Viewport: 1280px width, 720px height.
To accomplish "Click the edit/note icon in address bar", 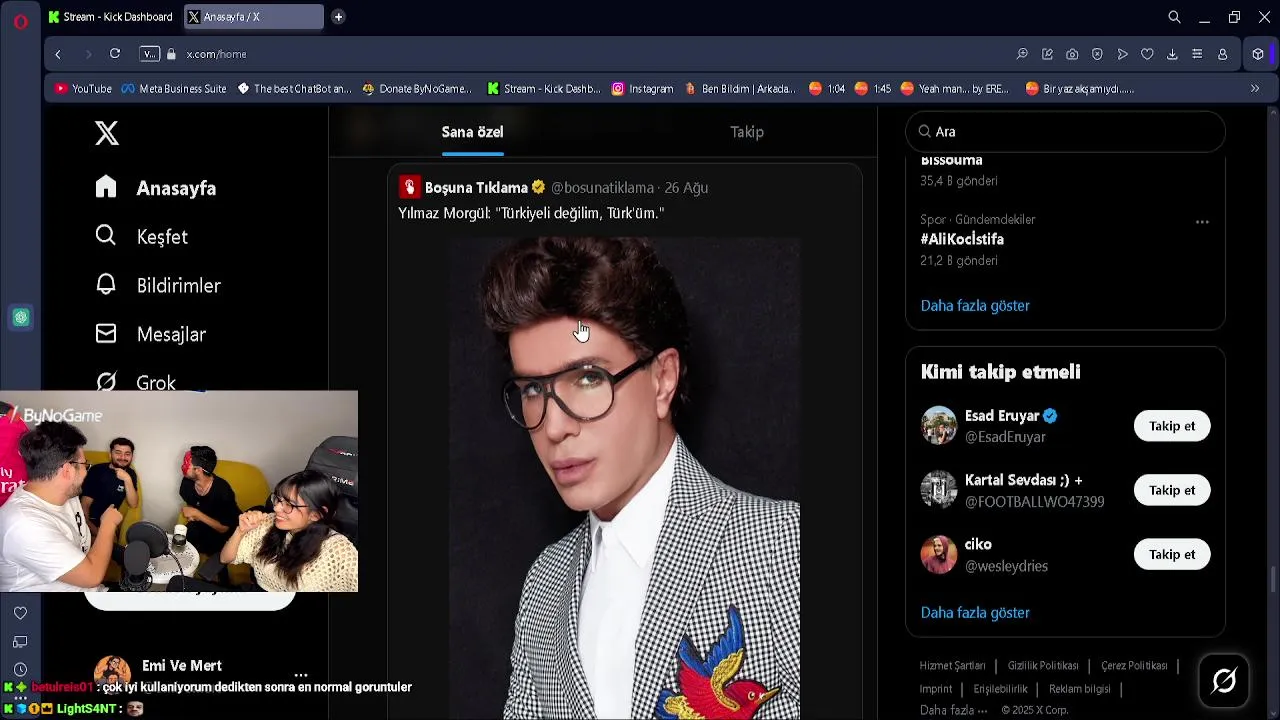I will tap(1047, 54).
